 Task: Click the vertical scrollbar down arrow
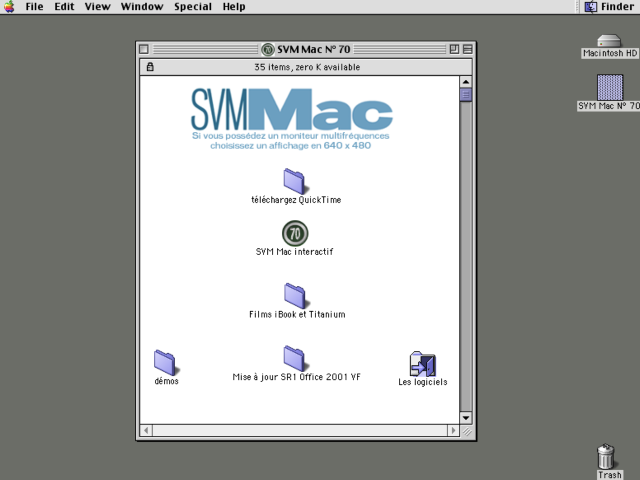point(466,418)
